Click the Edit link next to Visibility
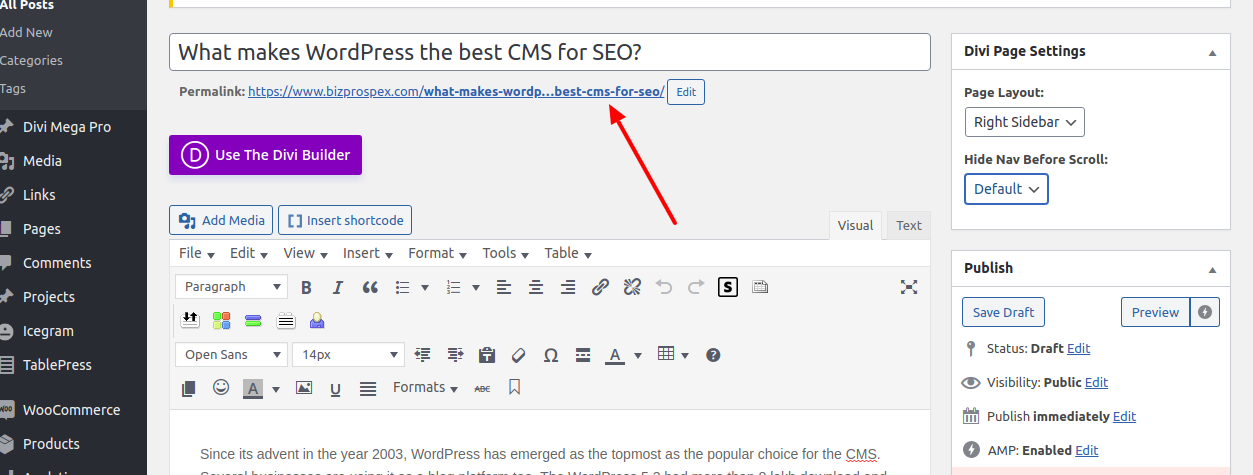The width and height of the screenshot is (1253, 475). 1096,383
